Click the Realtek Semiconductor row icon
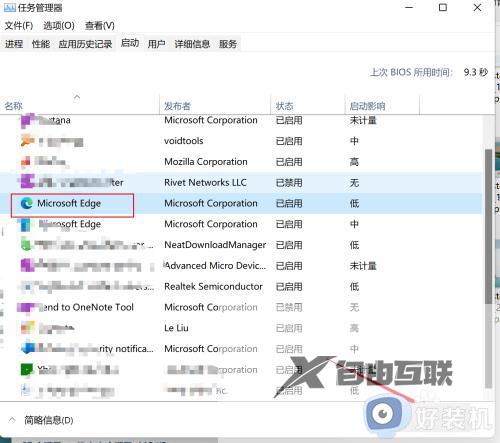500x443 pixels. [x=27, y=286]
